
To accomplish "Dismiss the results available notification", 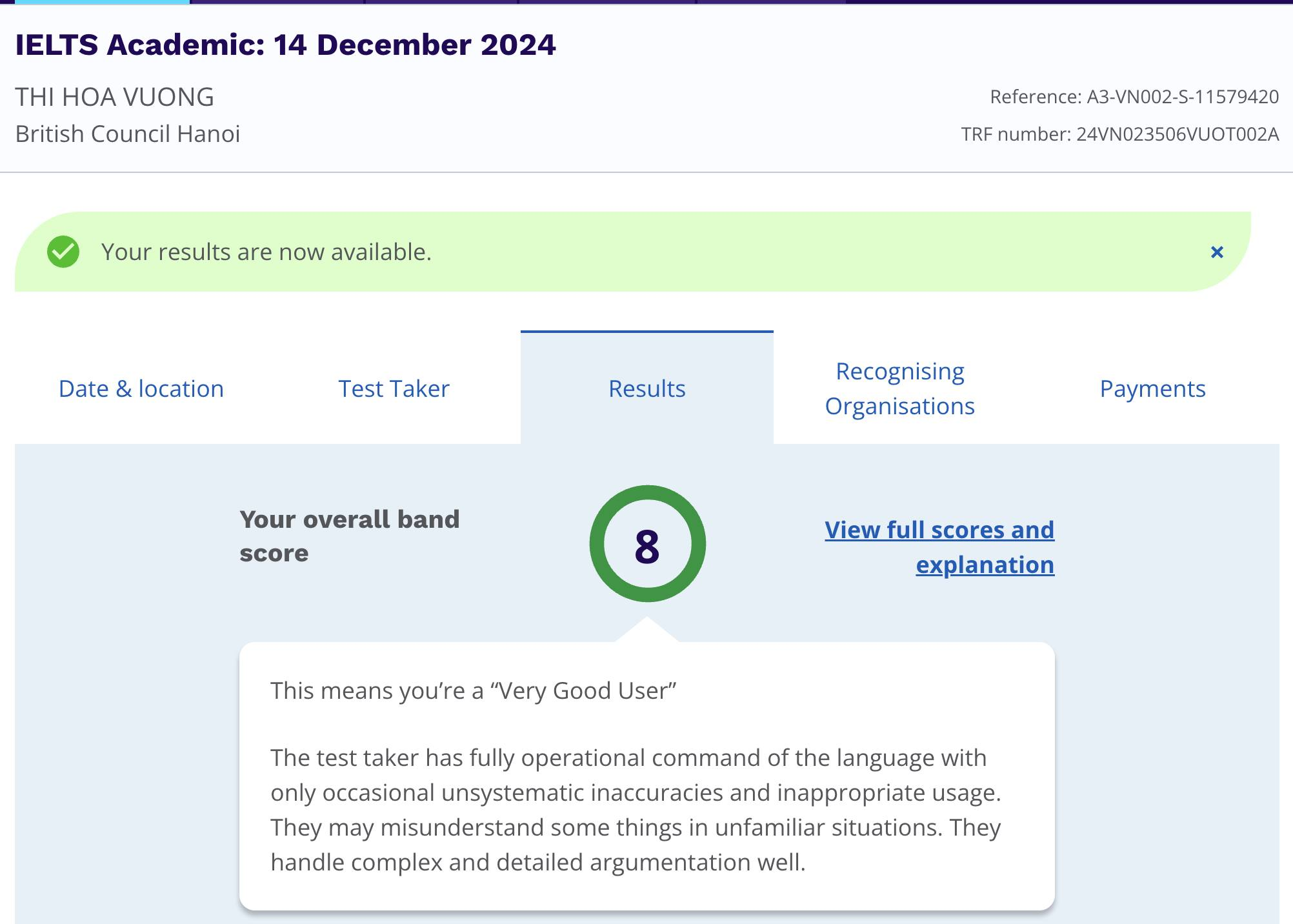I will (1216, 252).
